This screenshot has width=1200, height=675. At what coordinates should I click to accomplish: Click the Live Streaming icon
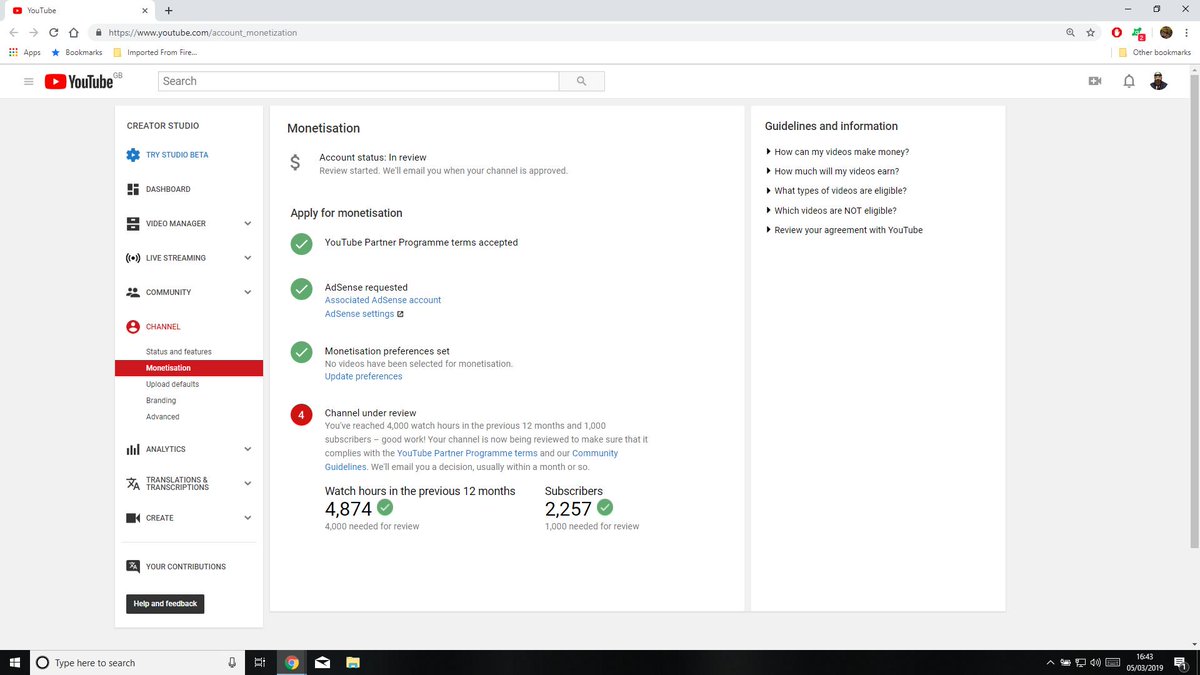pyautogui.click(x=133, y=258)
